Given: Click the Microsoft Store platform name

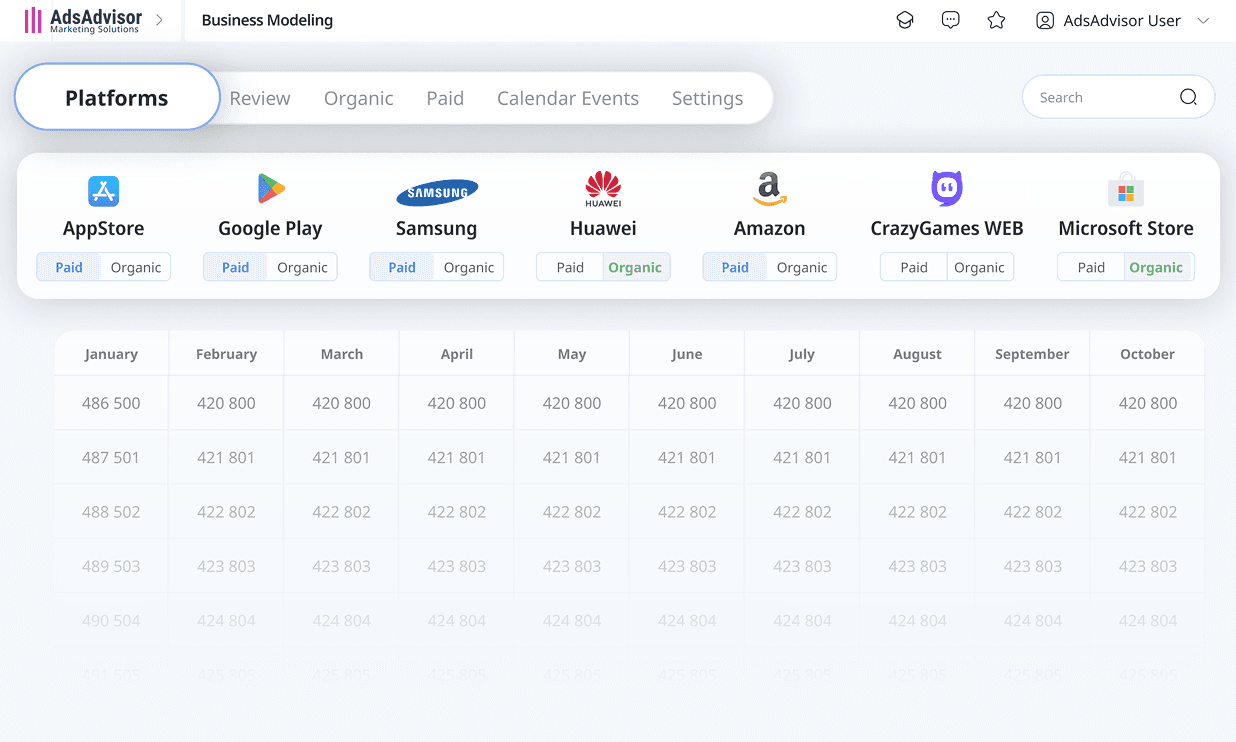Looking at the screenshot, I should 1126,228.
